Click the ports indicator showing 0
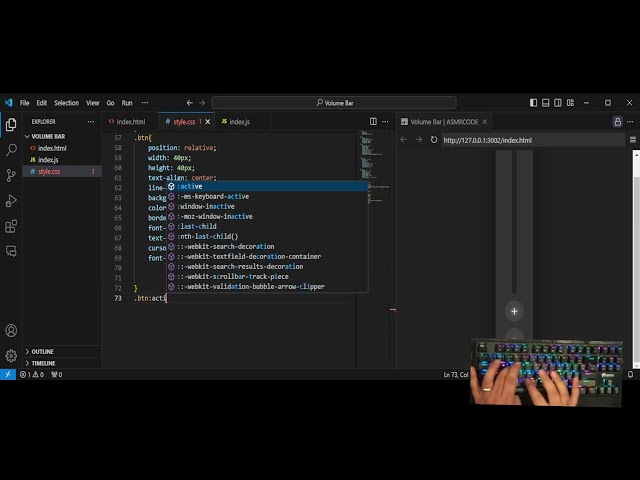This screenshot has width=640, height=480. (x=57, y=374)
